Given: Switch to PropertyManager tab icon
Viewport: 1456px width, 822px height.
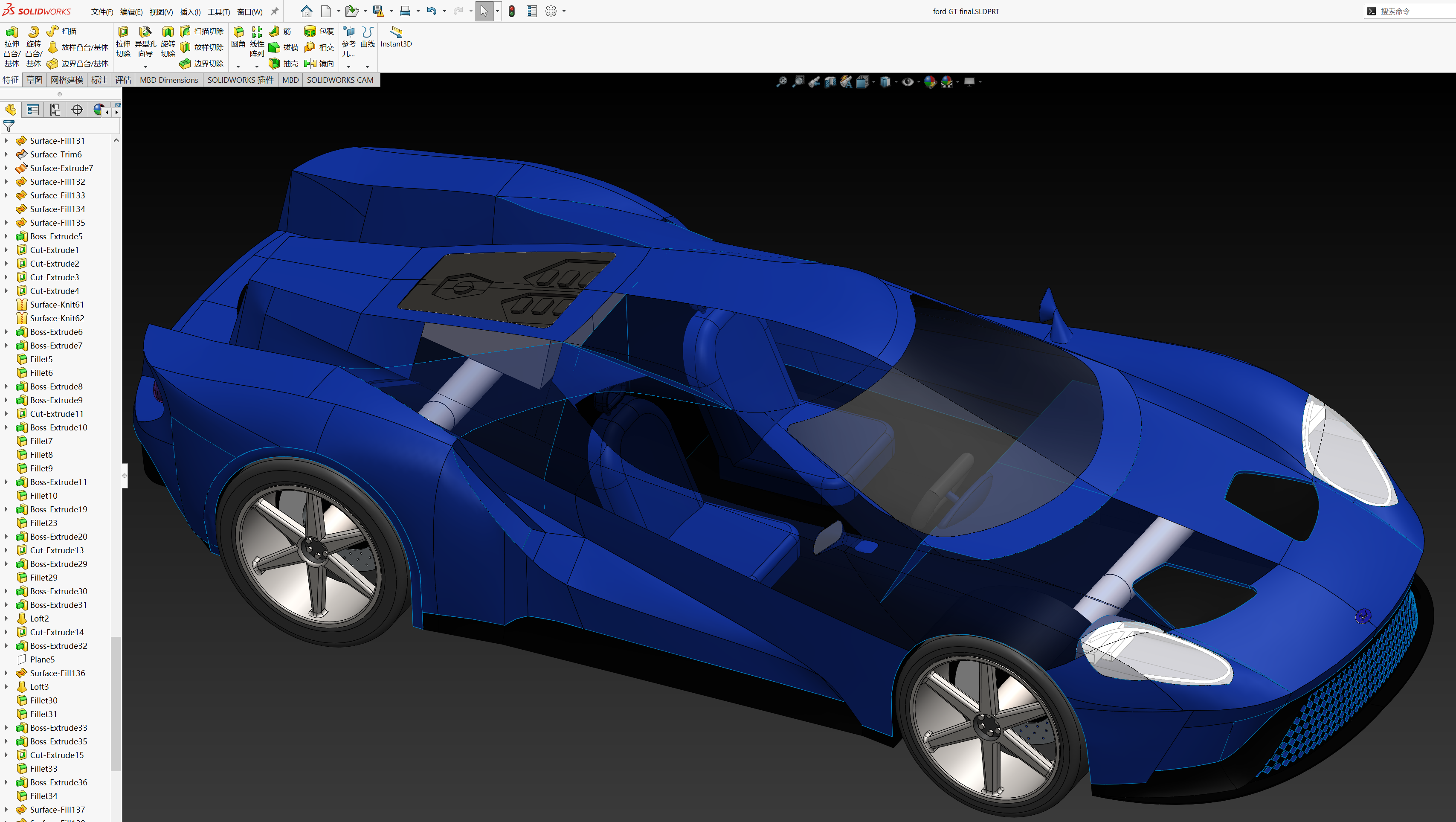Looking at the screenshot, I should 33,110.
